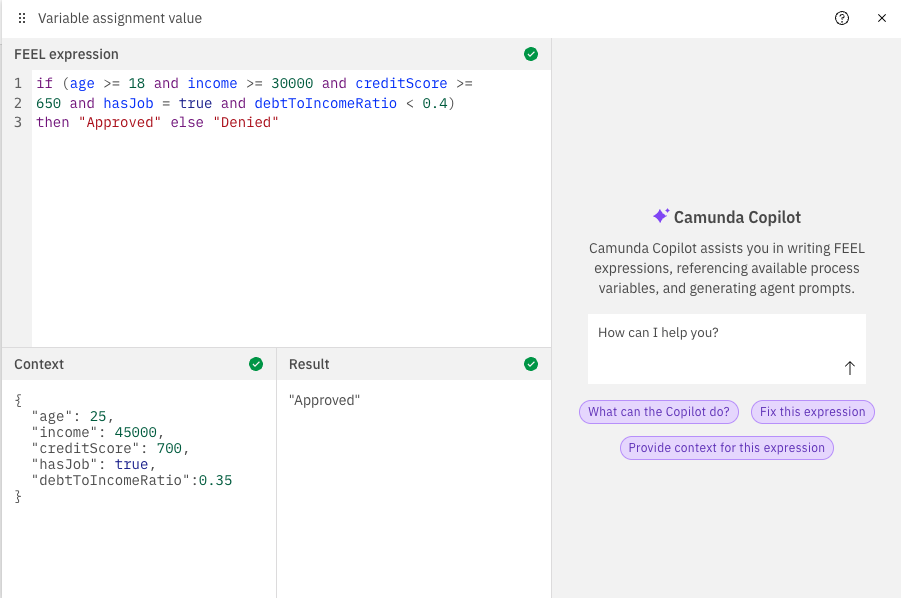The image size is (901, 598).
Task: Click the drag handle beside the dialog title
Action: click(22, 18)
